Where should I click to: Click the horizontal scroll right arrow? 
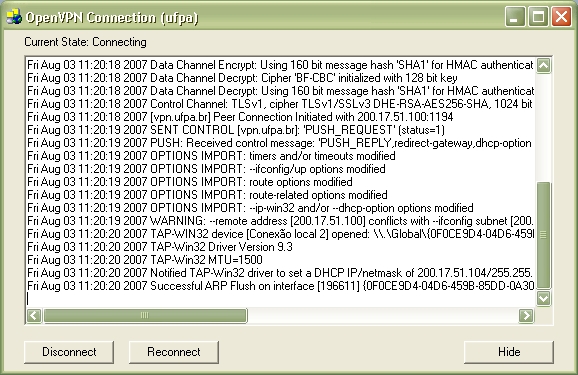[526, 316]
